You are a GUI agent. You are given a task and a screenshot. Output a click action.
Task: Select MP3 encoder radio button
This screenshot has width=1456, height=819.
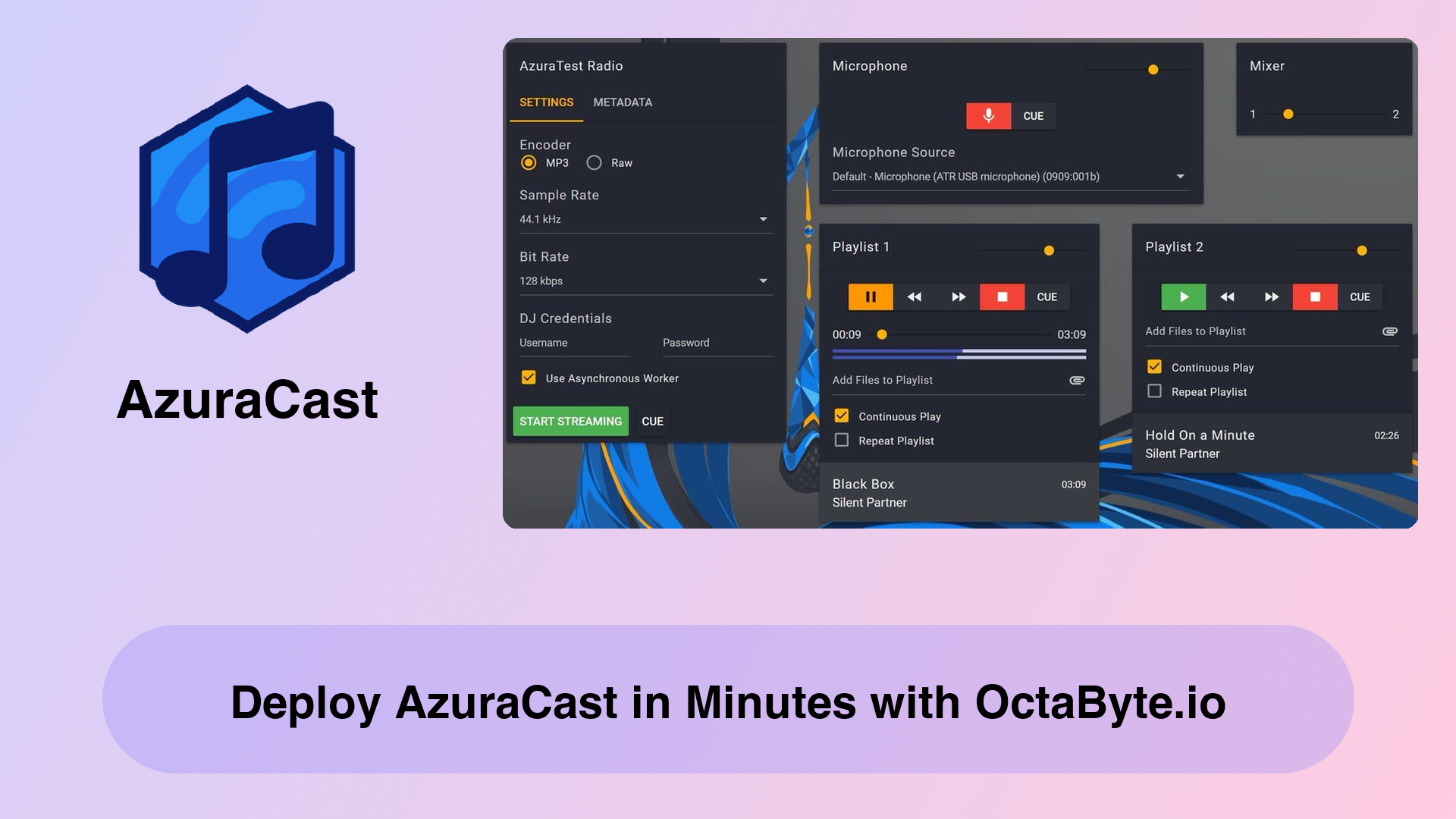point(528,162)
